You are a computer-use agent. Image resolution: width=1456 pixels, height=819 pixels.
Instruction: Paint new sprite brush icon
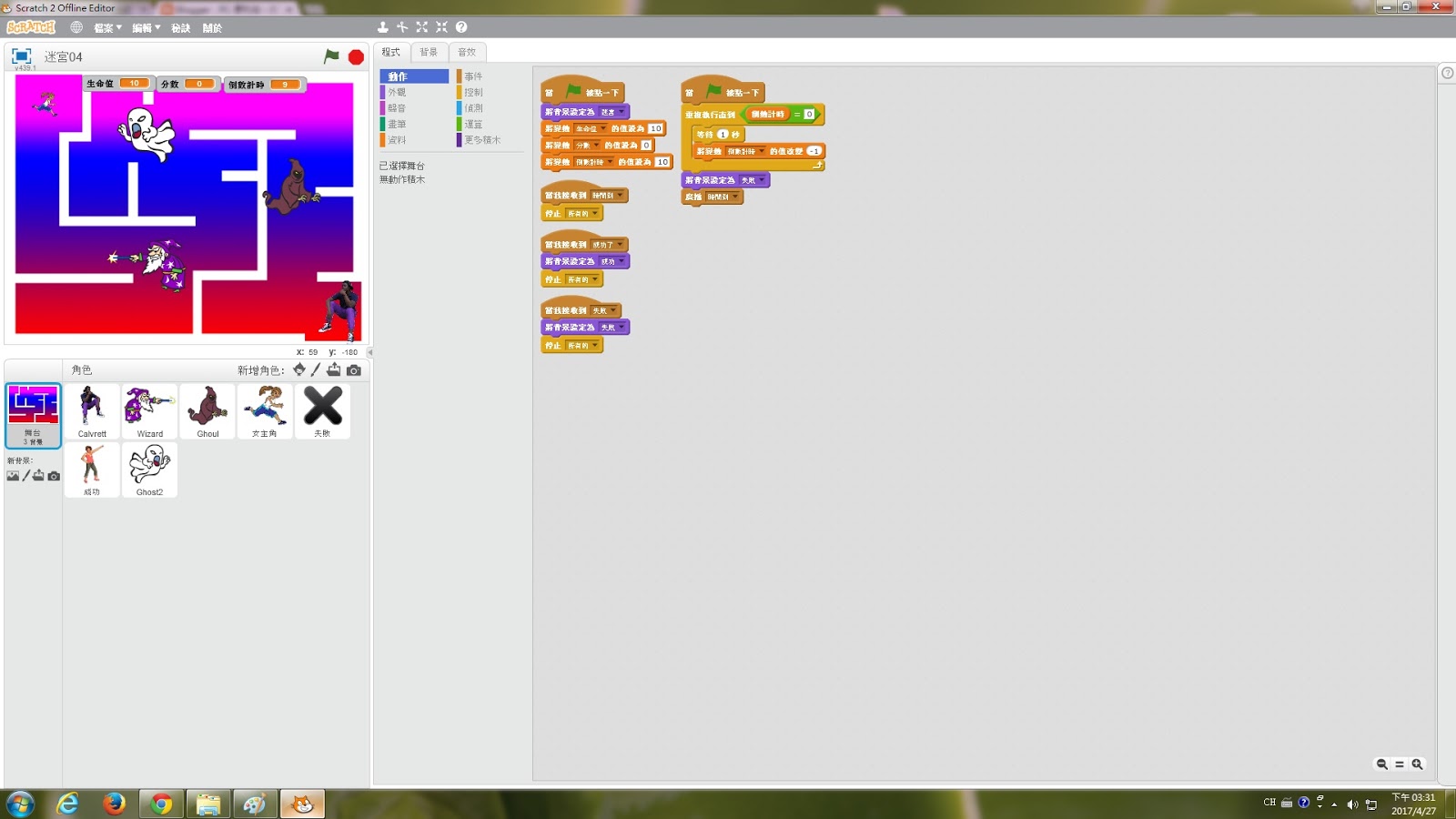[x=316, y=369]
